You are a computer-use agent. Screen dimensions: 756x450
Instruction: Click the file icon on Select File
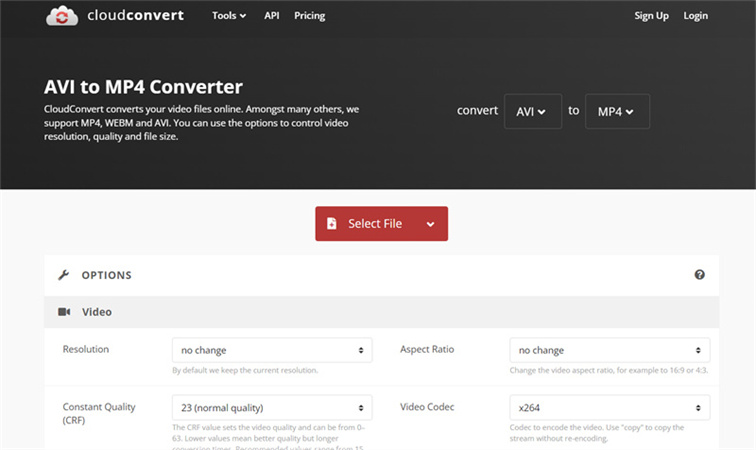tap(332, 224)
